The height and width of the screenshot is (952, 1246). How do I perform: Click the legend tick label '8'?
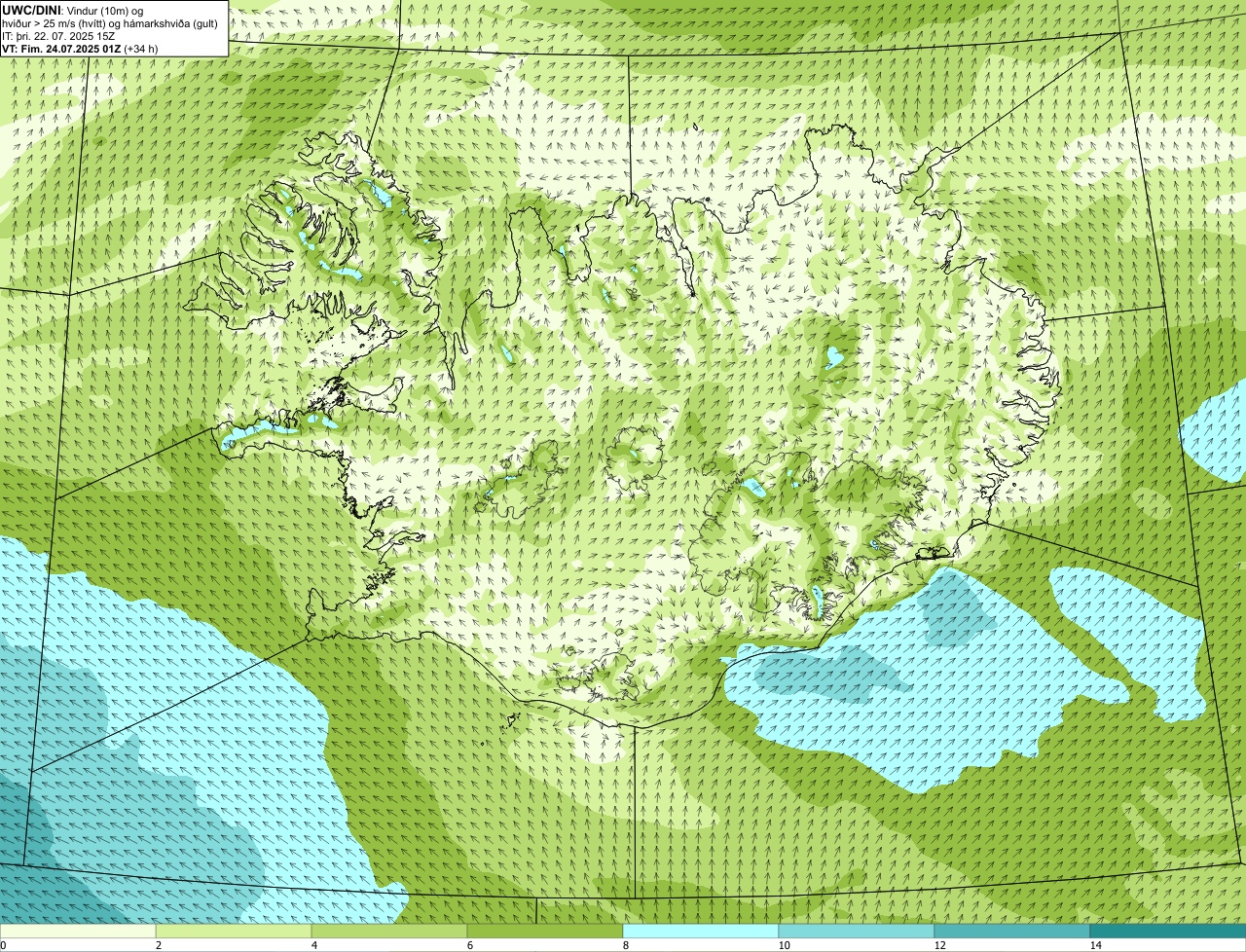(625, 945)
